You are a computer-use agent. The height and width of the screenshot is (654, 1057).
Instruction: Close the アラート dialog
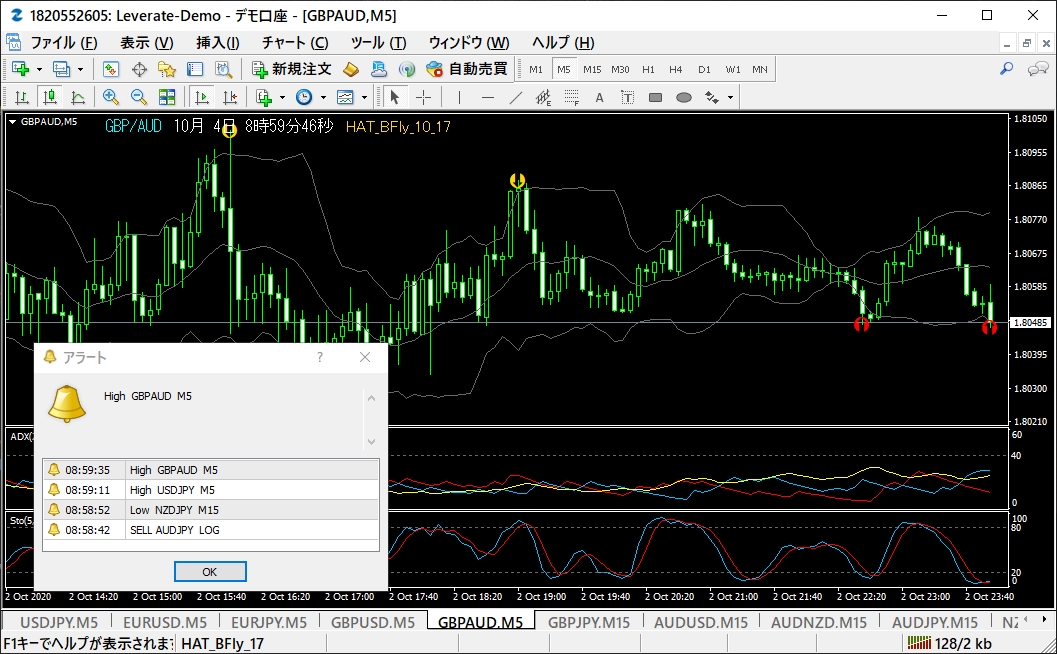(365, 357)
